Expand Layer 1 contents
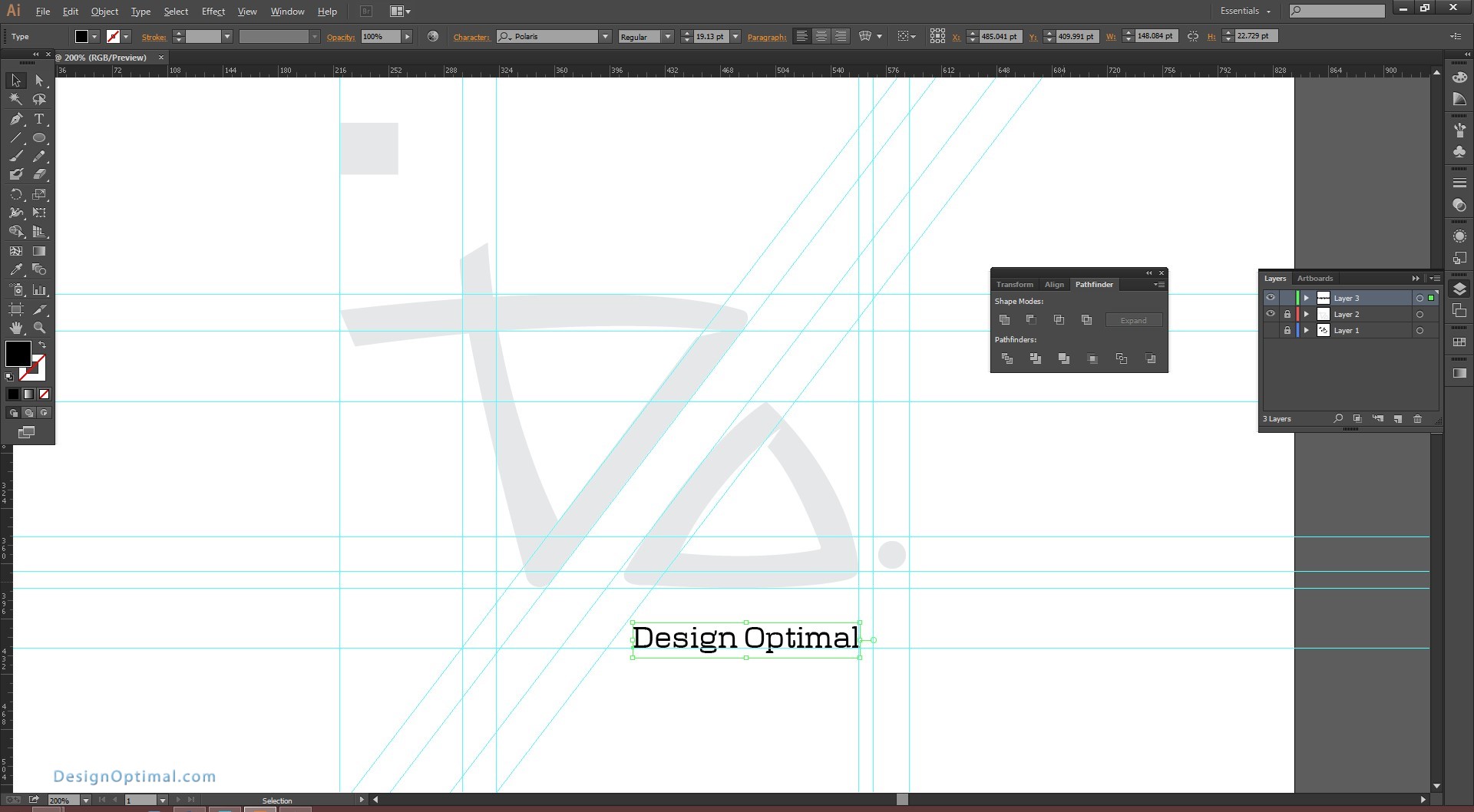This screenshot has width=1474, height=812. pyautogui.click(x=1307, y=330)
